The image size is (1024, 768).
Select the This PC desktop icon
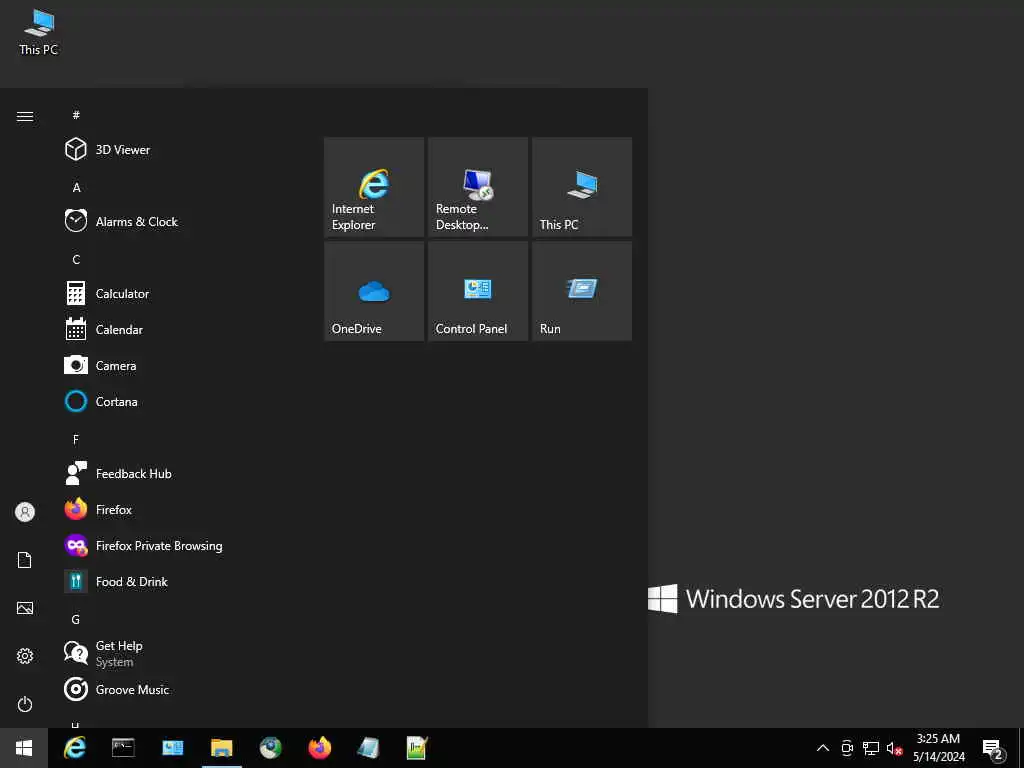tap(39, 33)
